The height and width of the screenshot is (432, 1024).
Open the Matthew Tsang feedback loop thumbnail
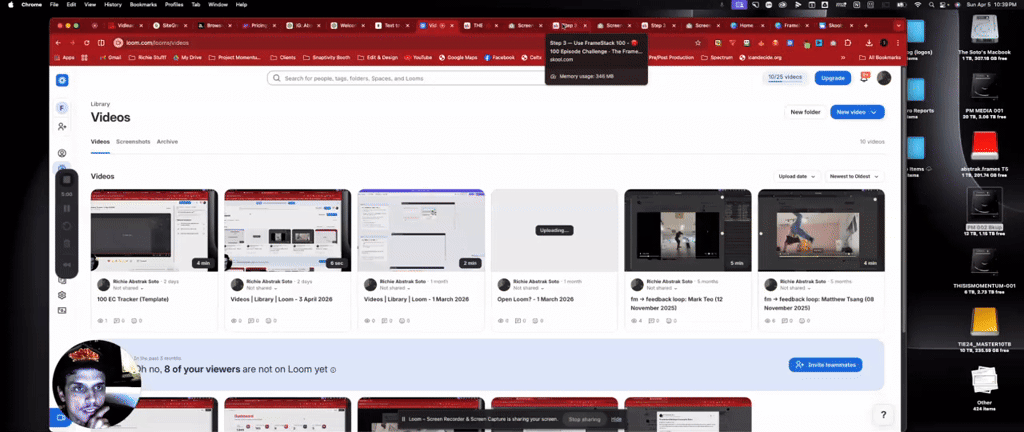[821, 230]
